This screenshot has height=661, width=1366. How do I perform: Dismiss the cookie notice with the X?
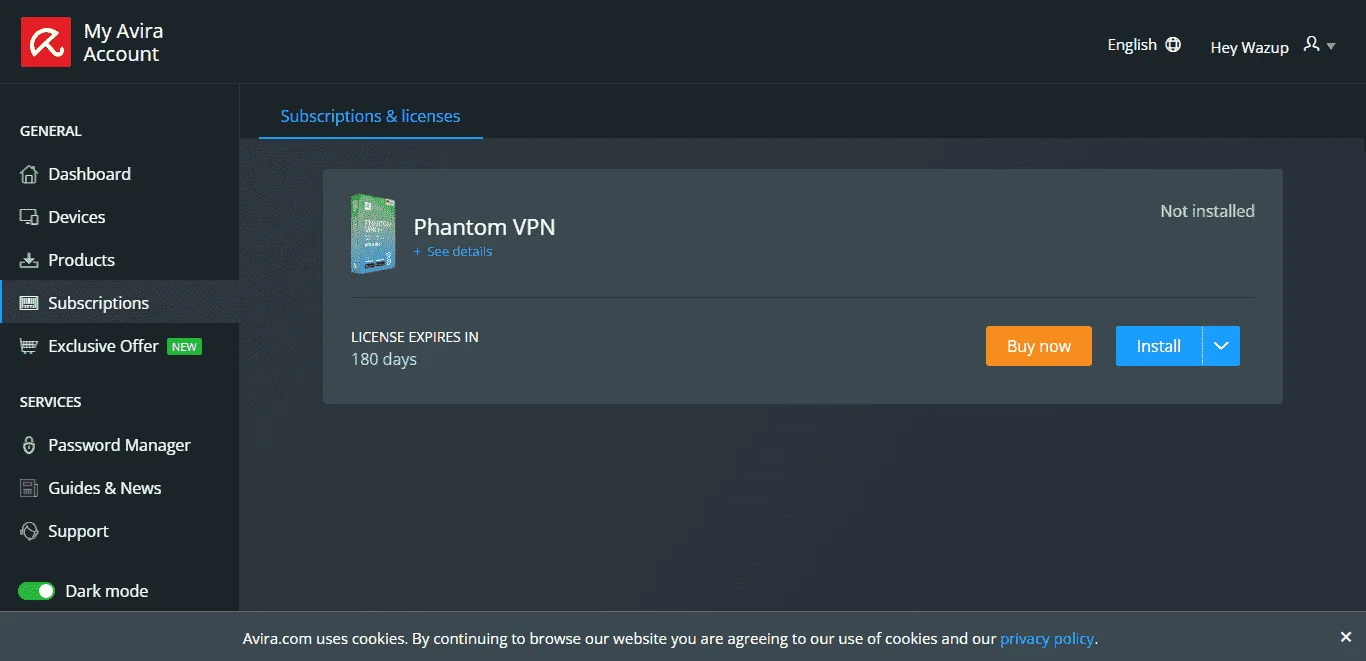click(x=1345, y=637)
